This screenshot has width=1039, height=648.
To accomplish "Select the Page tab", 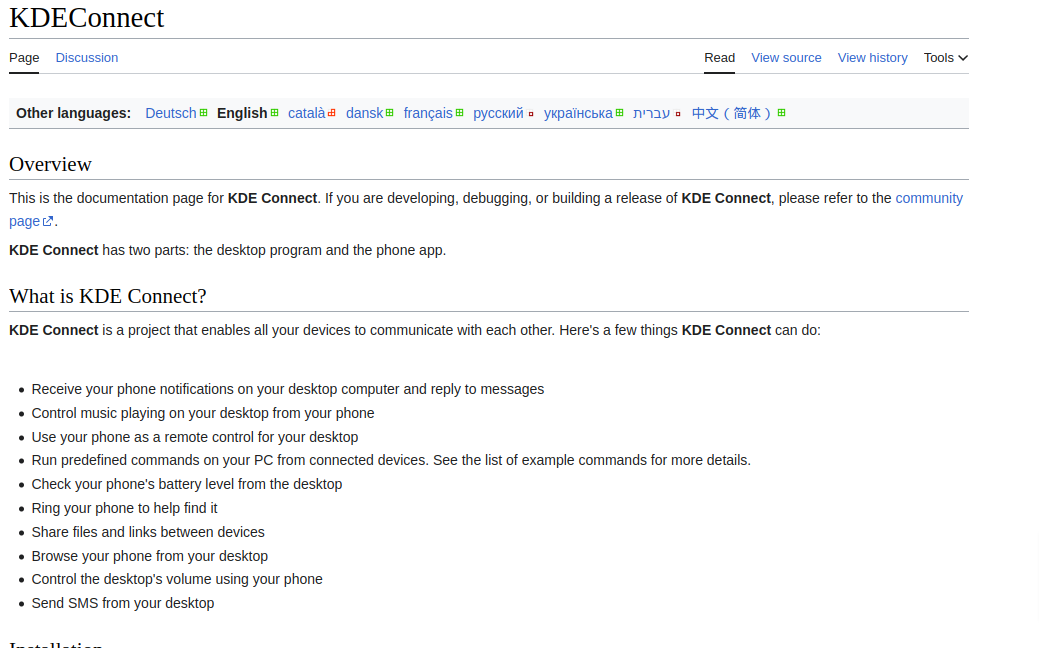I will [24, 58].
